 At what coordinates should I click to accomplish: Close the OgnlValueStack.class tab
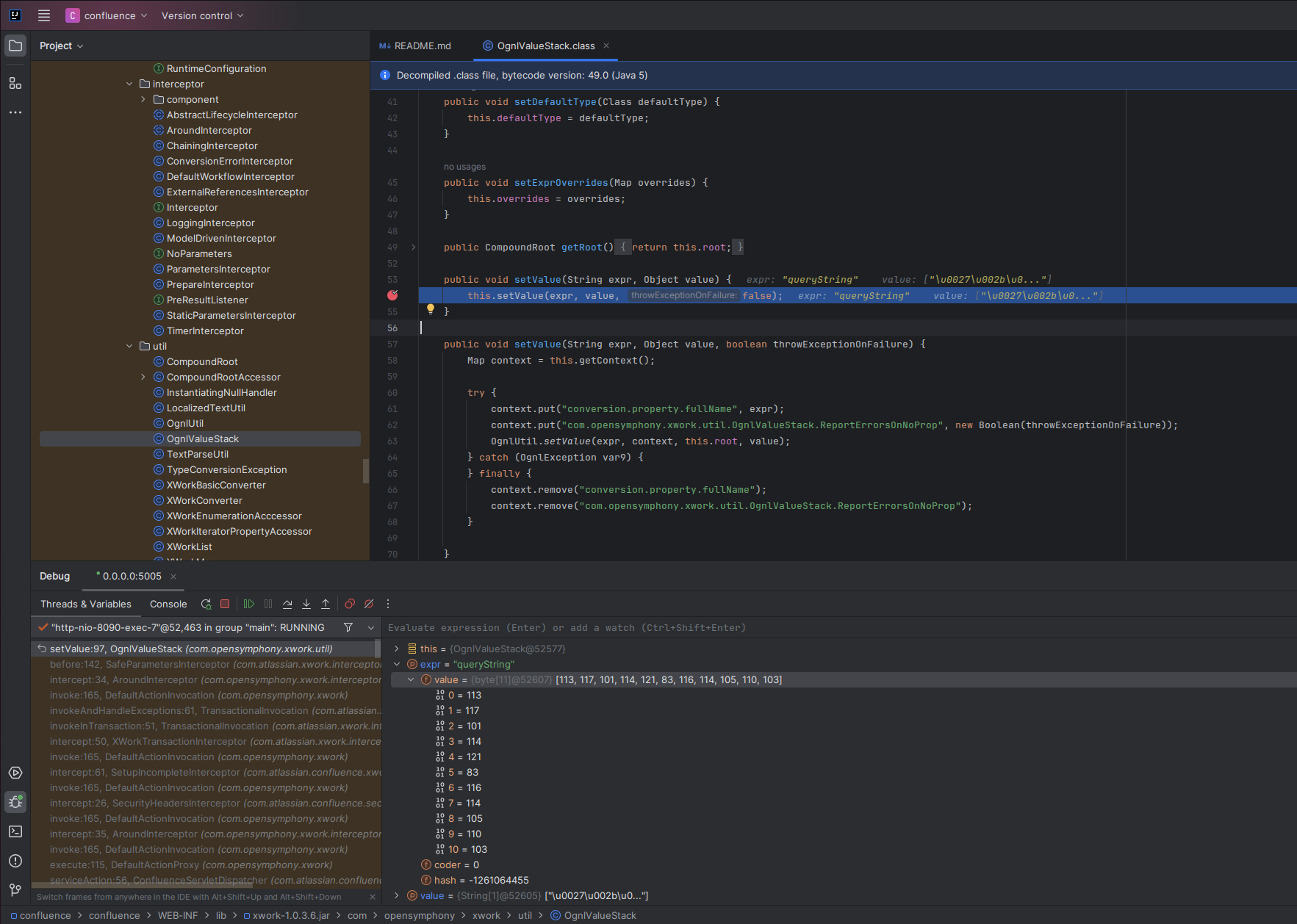(x=606, y=46)
